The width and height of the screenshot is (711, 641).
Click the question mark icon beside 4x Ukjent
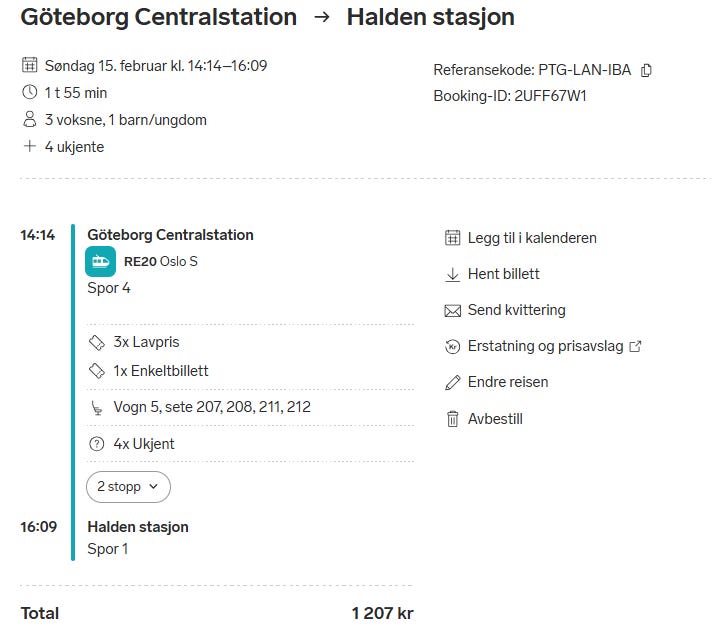pyautogui.click(x=97, y=444)
